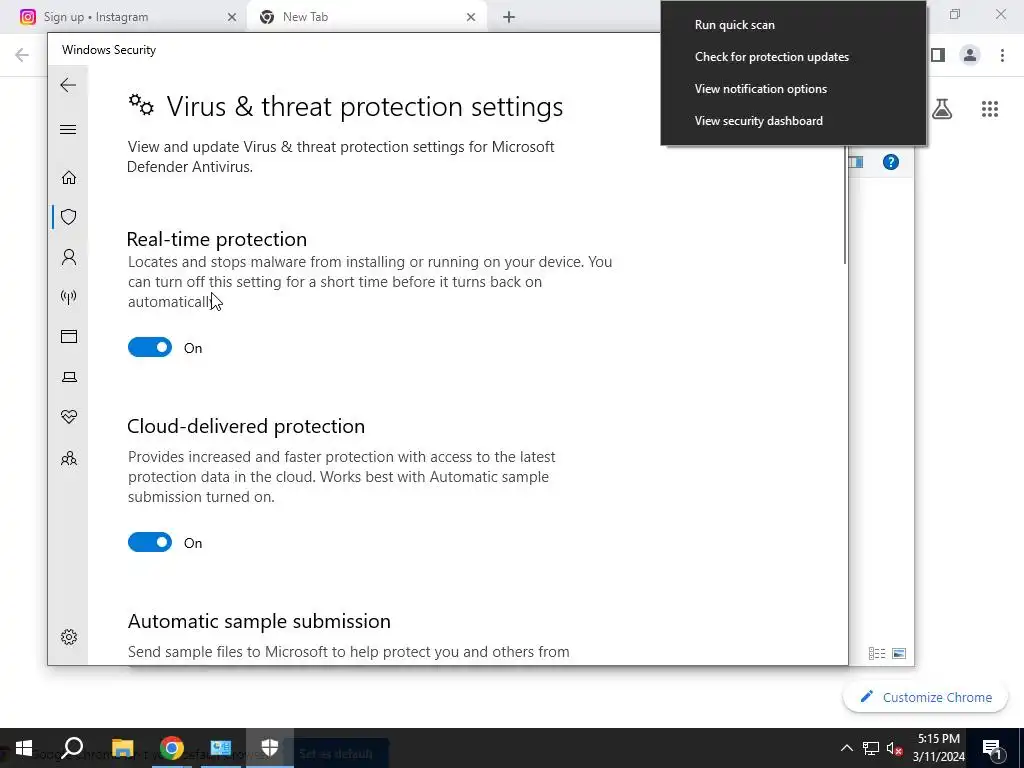
Task: Select Virus & threat protection shield icon
Action: (x=69, y=217)
